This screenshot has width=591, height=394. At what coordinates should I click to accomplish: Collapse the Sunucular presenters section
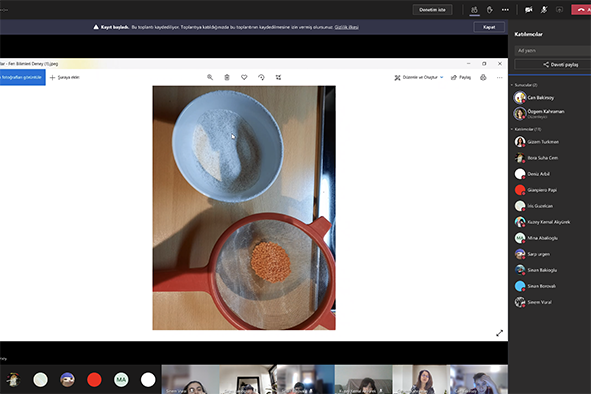[x=524, y=85]
